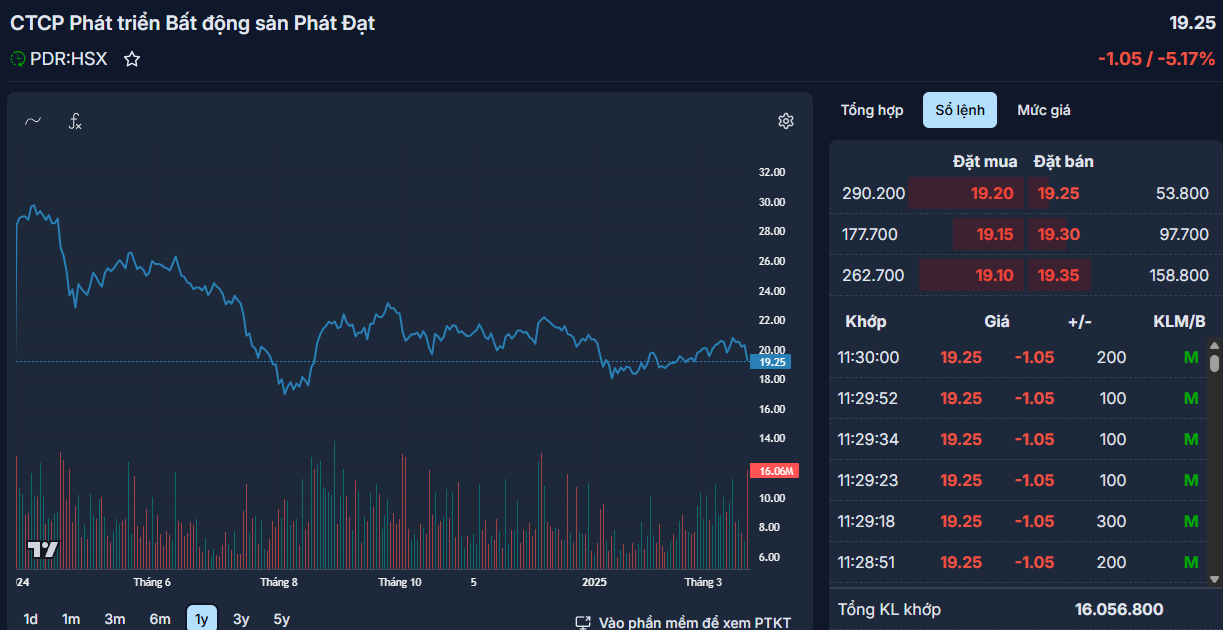
Task: Select the 11:29:52 matched order row
Action: pyautogui.click(x=1018, y=398)
